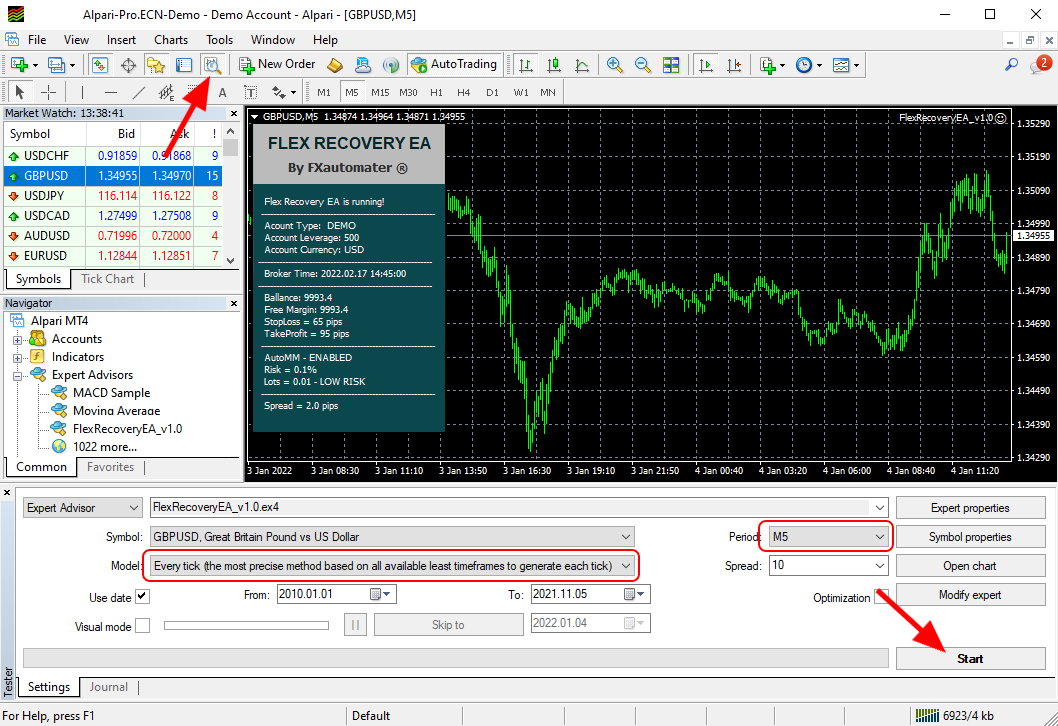Start the strategy test
The height and width of the screenshot is (726, 1058).
point(970,659)
